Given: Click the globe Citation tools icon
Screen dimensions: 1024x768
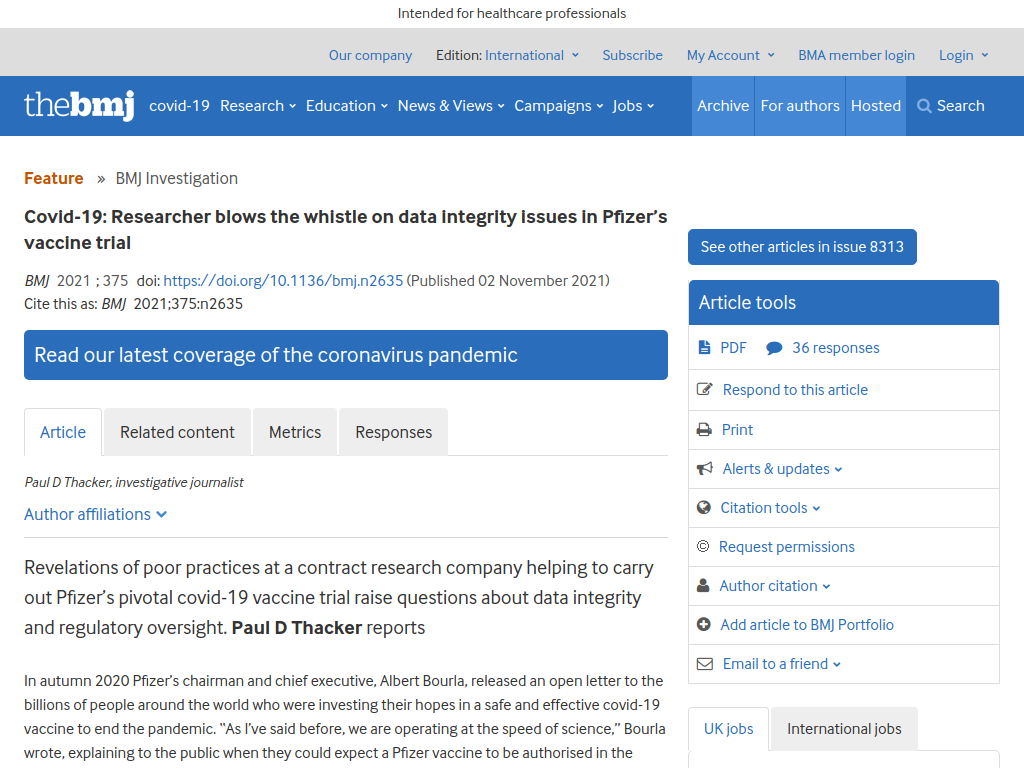Looking at the screenshot, I should (703, 507).
